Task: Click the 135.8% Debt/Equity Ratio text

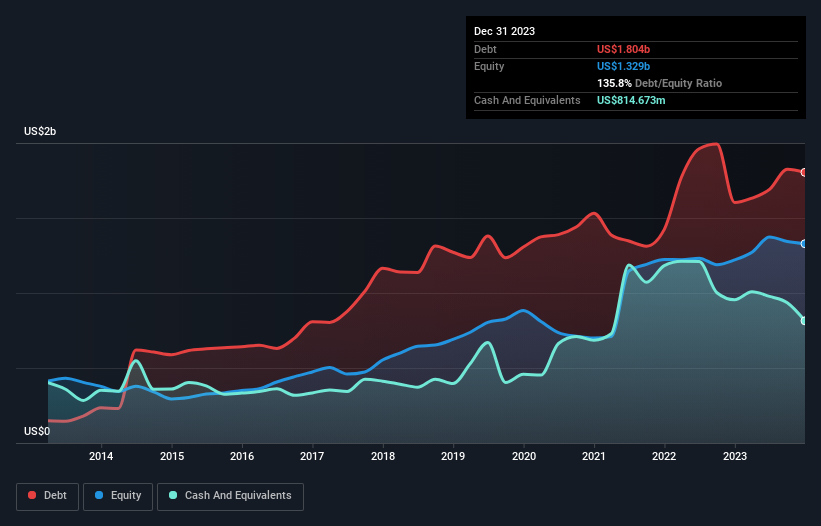Action: [659, 83]
